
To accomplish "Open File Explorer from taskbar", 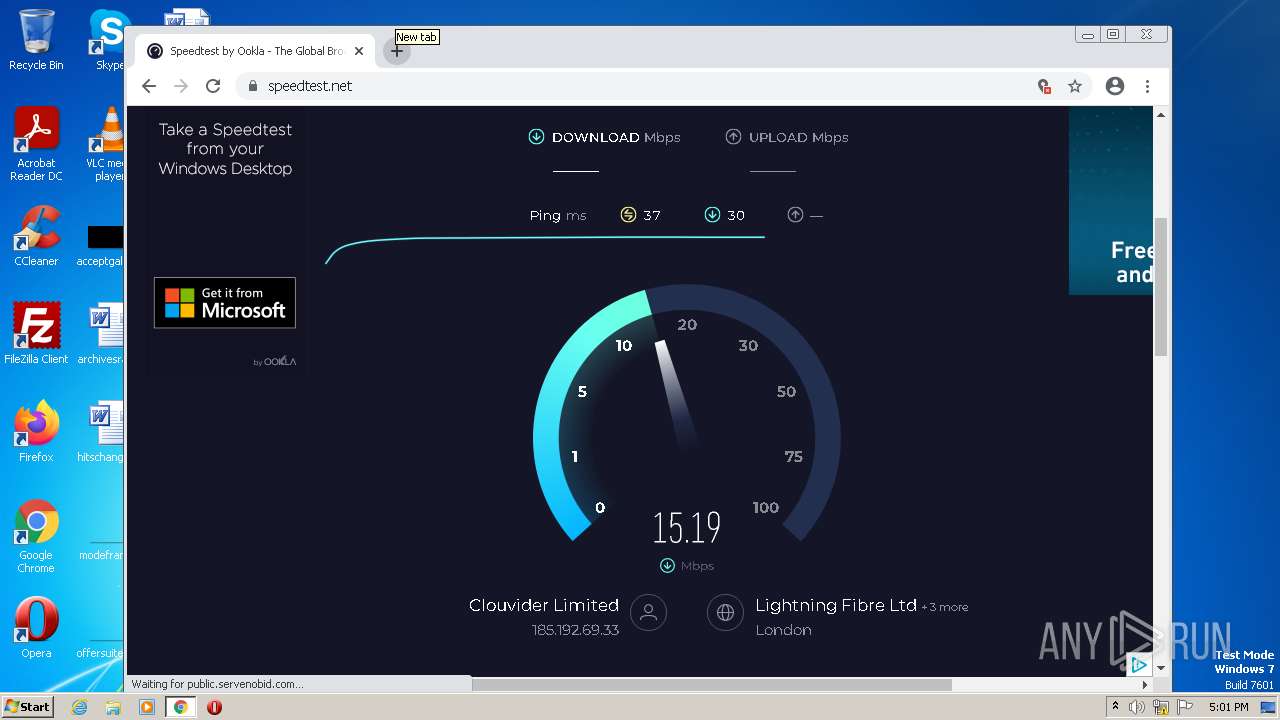I will [x=113, y=707].
